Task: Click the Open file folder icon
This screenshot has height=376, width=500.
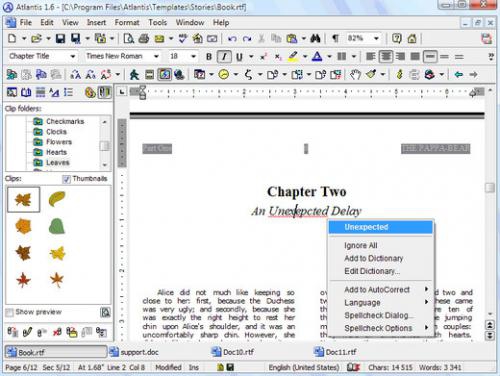Action: pos(36,39)
